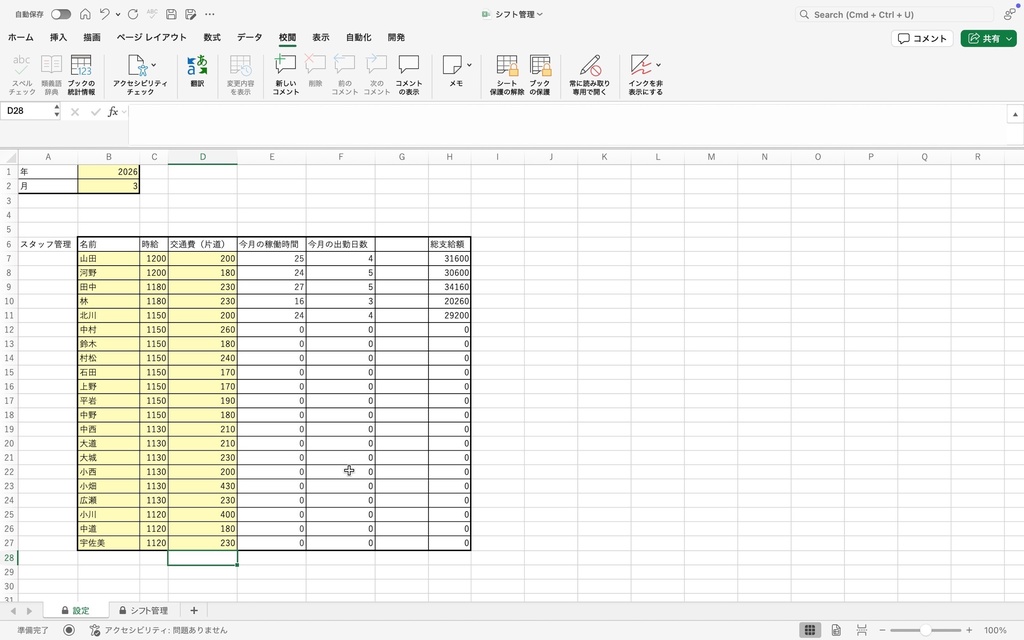Select column H header

(x=449, y=157)
